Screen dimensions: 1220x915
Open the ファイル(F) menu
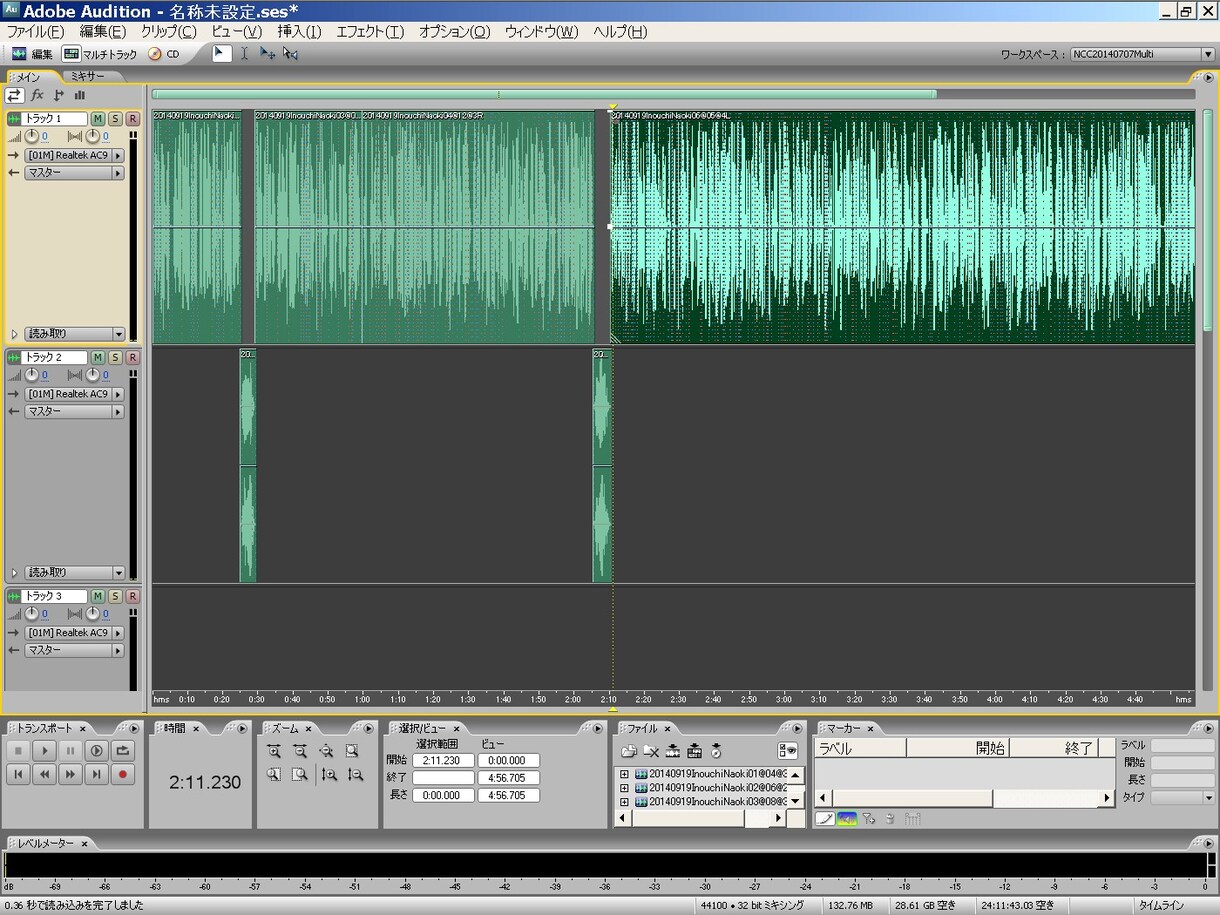[x=35, y=32]
